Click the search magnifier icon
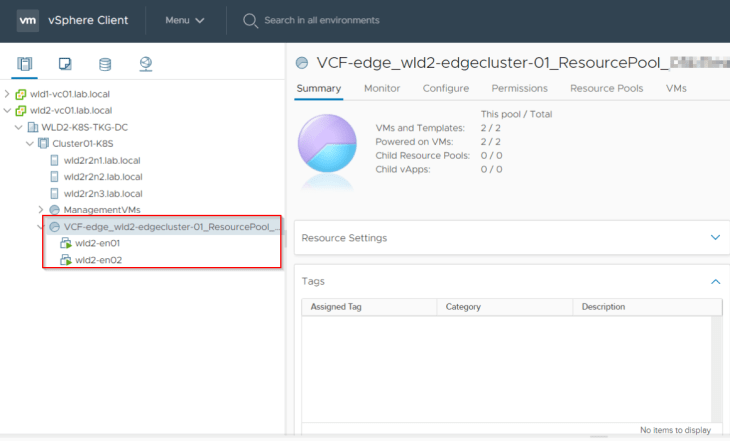Viewport: 730px width, 441px height. click(250, 20)
